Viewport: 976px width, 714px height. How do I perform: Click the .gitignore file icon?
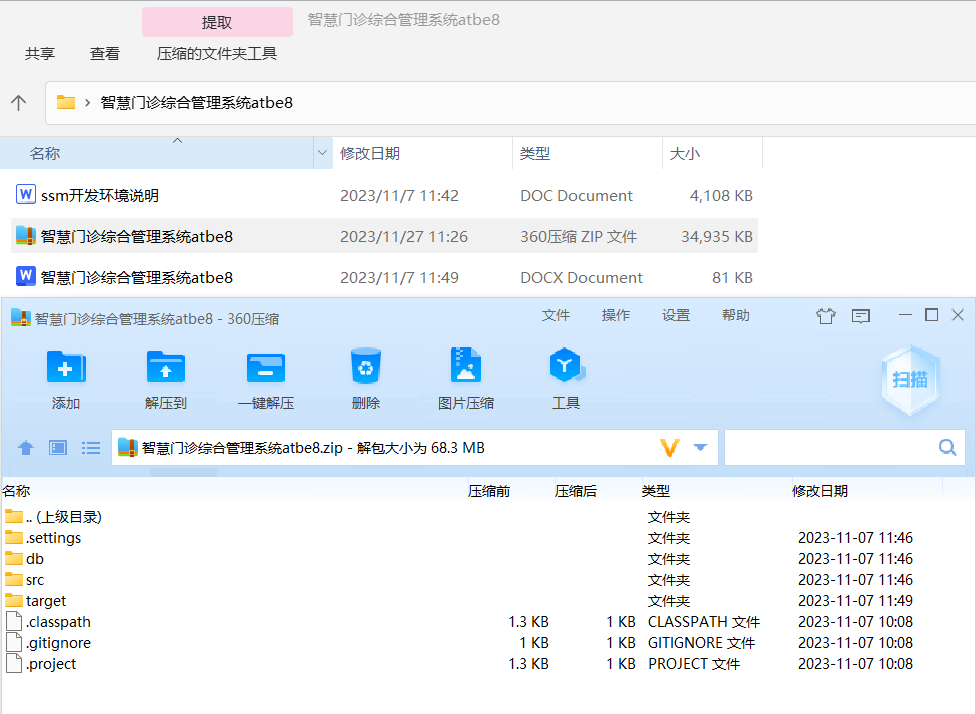pos(14,642)
